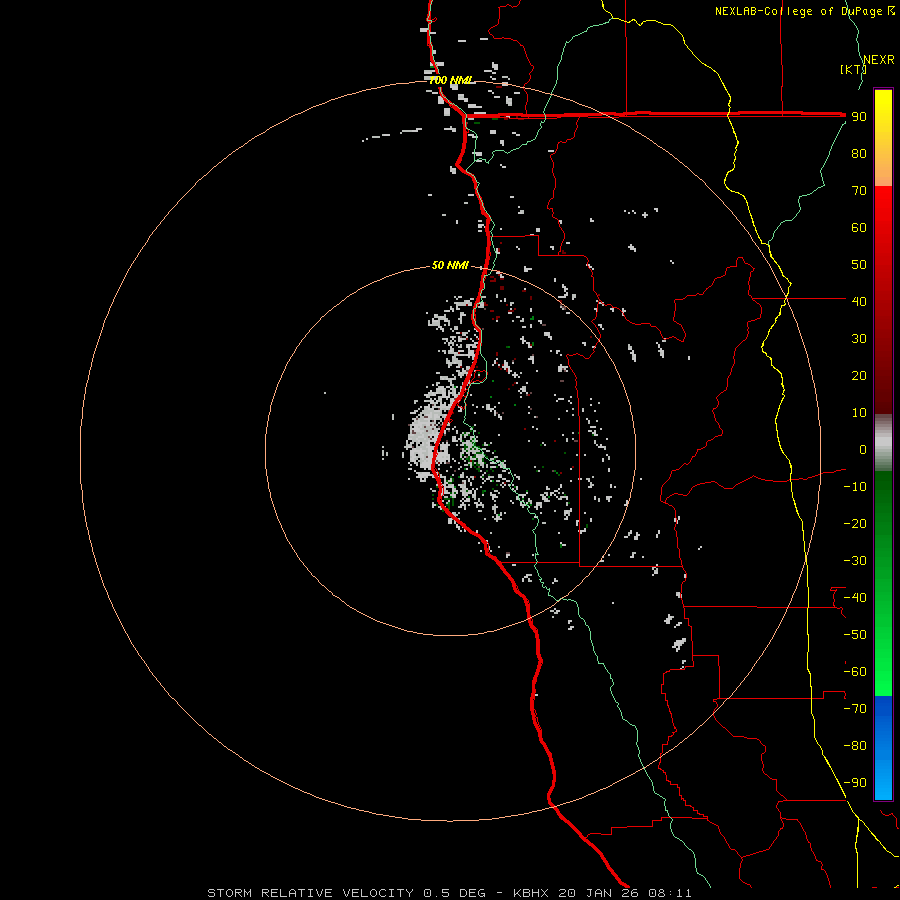Click the [KT] units label
900x900 pixels.
(x=853, y=69)
